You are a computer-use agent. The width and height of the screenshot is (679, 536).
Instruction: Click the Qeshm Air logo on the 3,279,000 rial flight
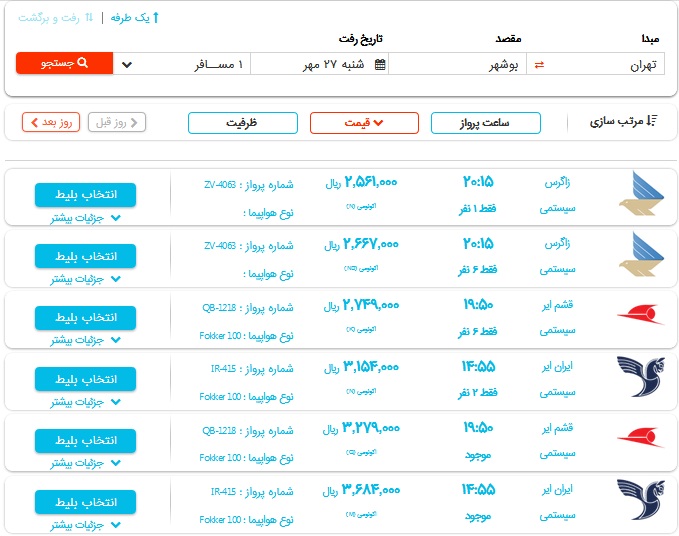640,438
